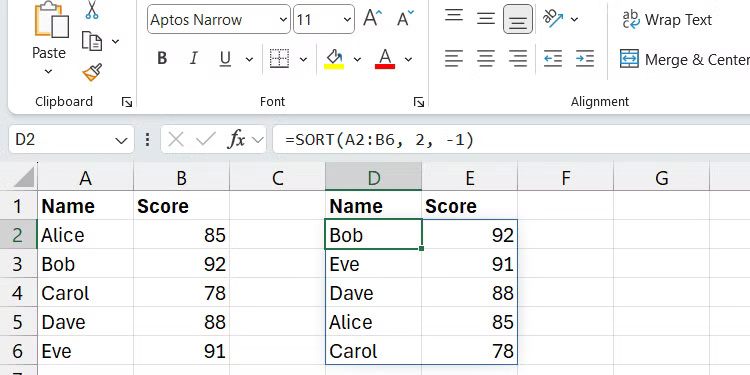This screenshot has height=375, width=750.
Task: Copy selection using the Copy icon
Action: 92,41
